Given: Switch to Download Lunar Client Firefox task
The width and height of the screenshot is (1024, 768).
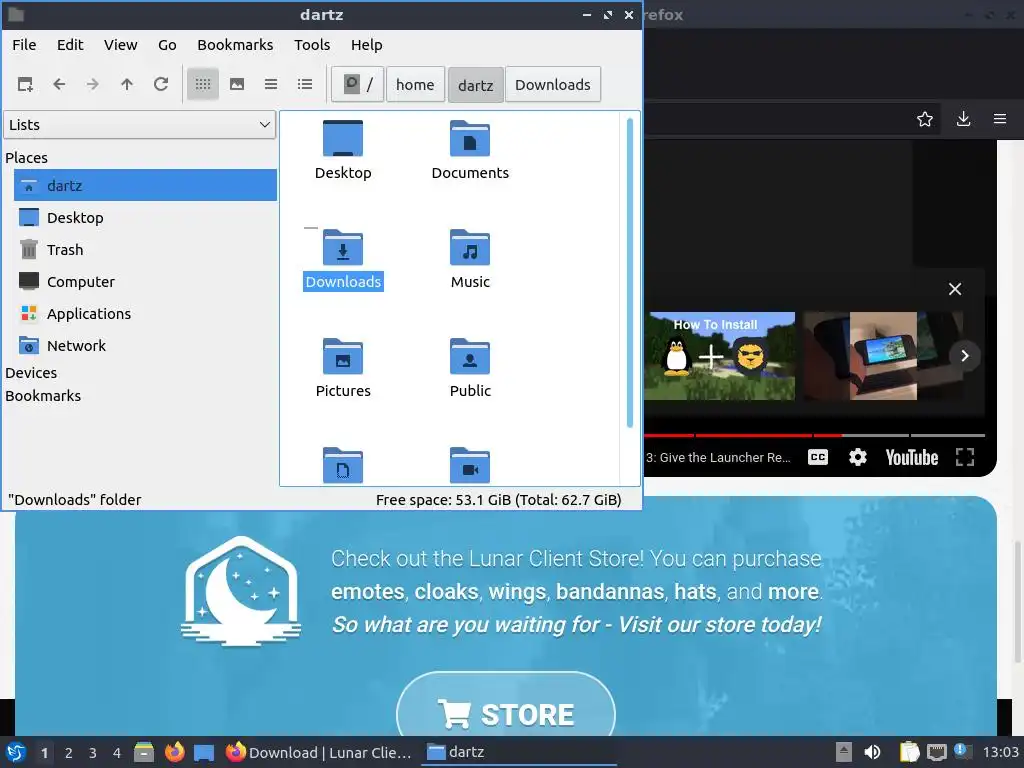Looking at the screenshot, I should click(x=319, y=752).
